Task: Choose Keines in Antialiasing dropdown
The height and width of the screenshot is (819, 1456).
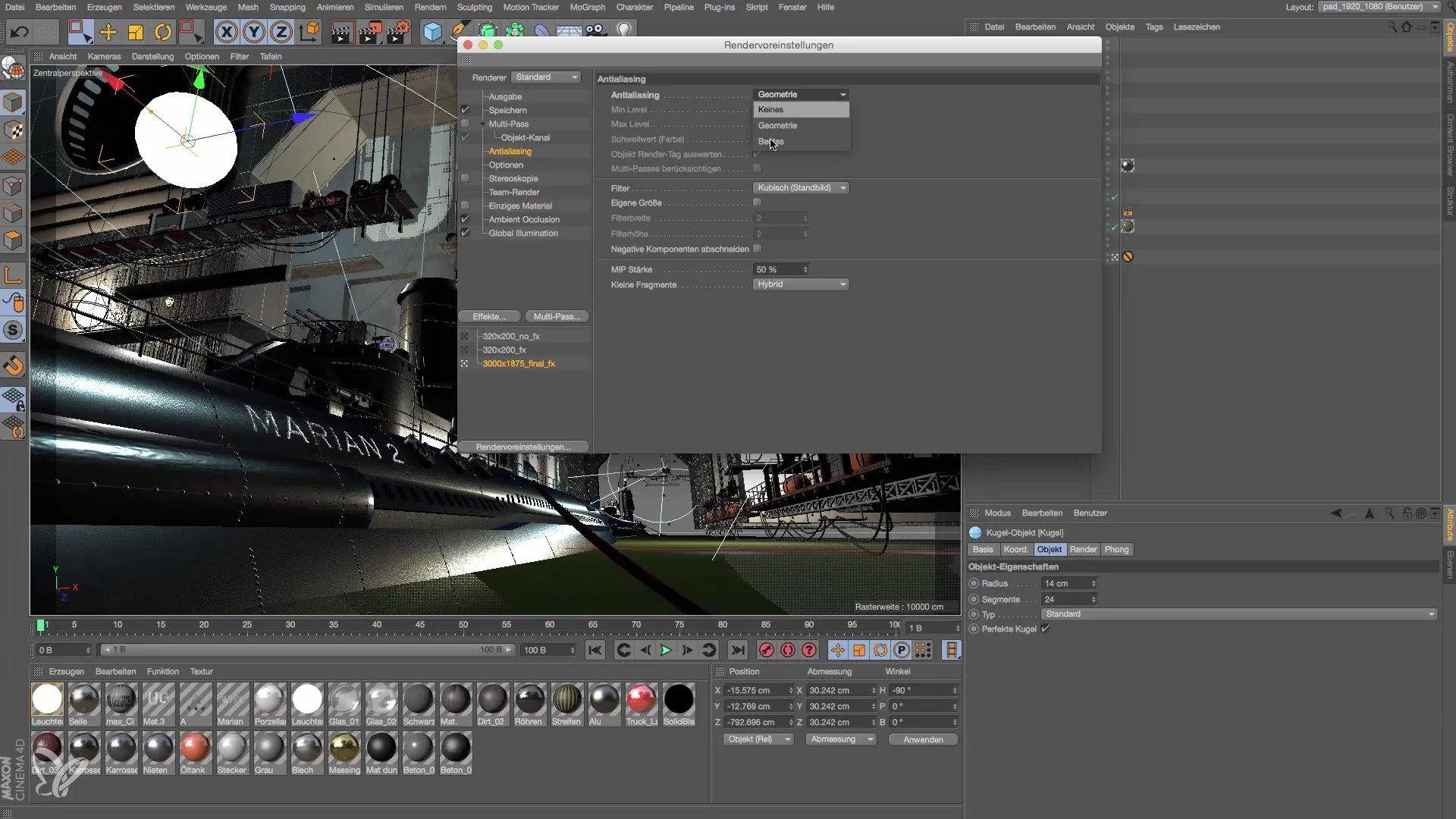Action: coord(801,110)
